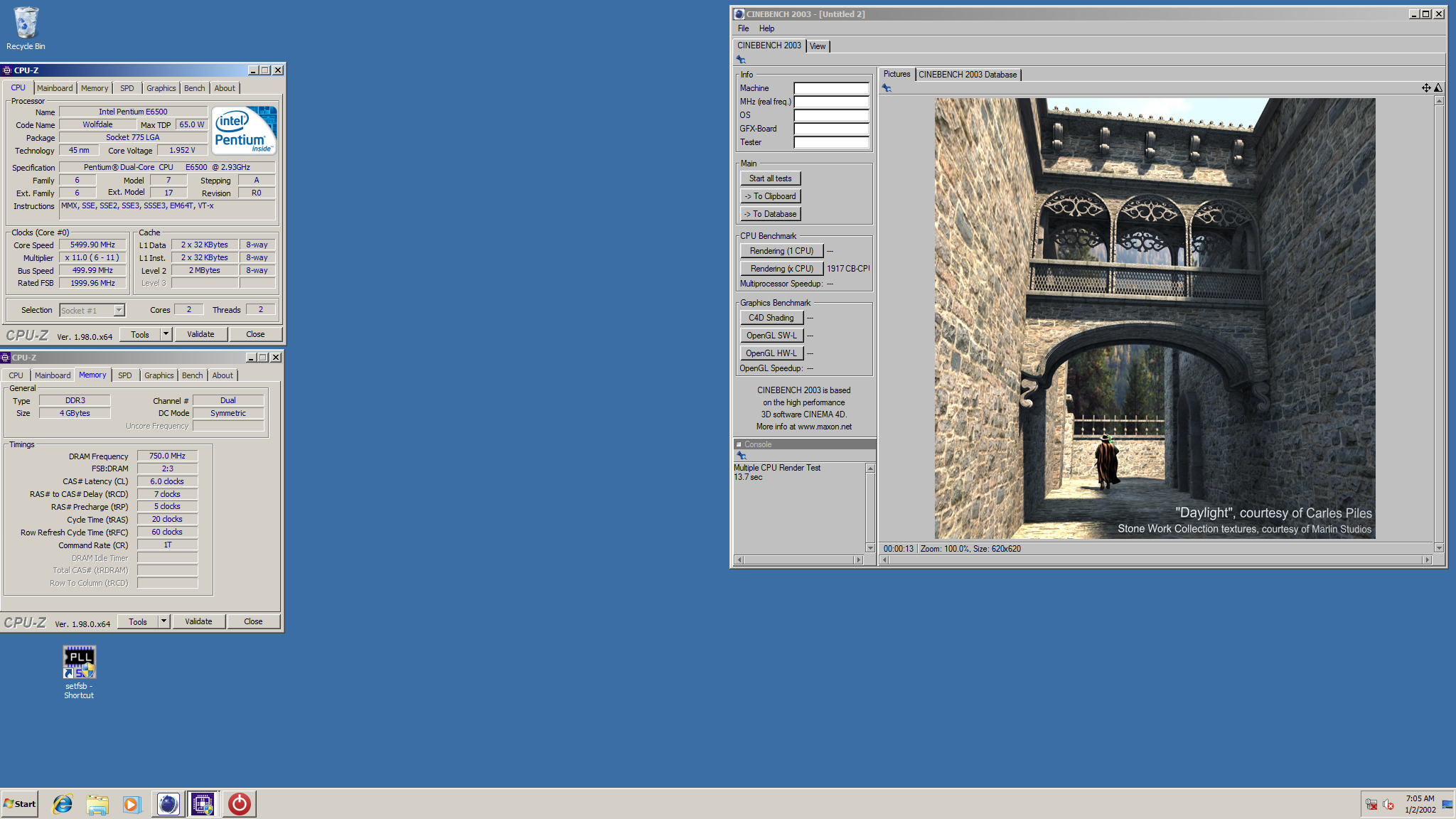Click the red power button taskbar icon

(240, 804)
